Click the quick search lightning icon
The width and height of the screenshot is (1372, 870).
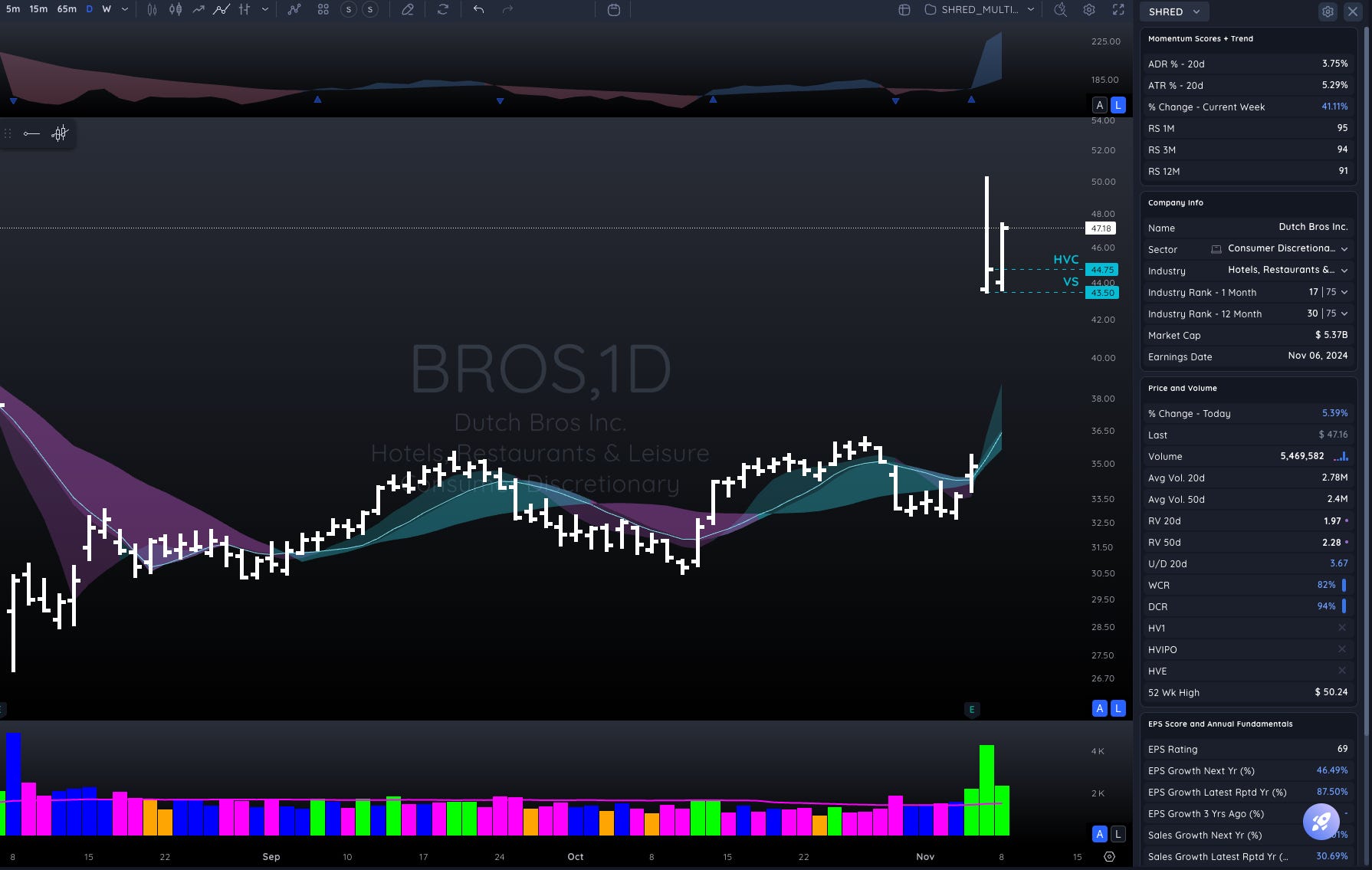click(1060, 9)
